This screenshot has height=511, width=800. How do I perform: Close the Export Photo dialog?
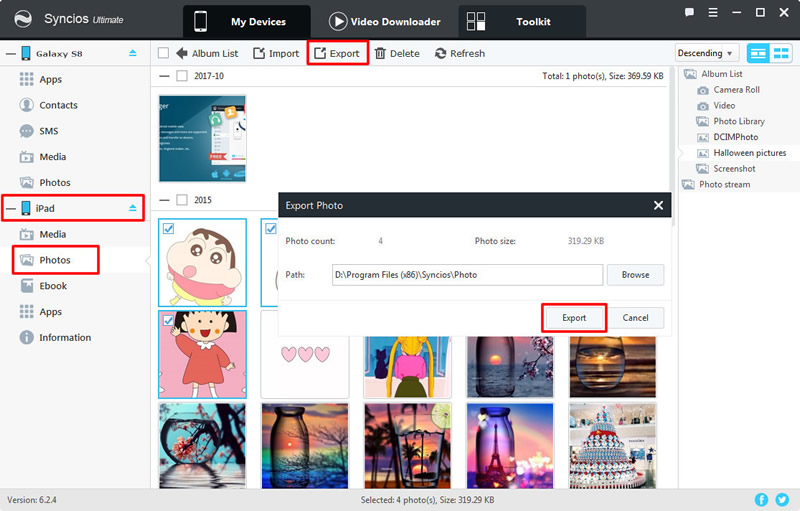[658, 205]
